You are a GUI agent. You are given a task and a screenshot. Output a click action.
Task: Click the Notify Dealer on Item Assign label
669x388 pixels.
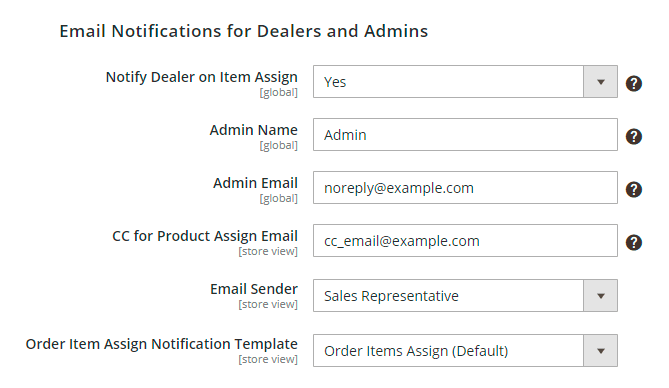click(x=201, y=77)
